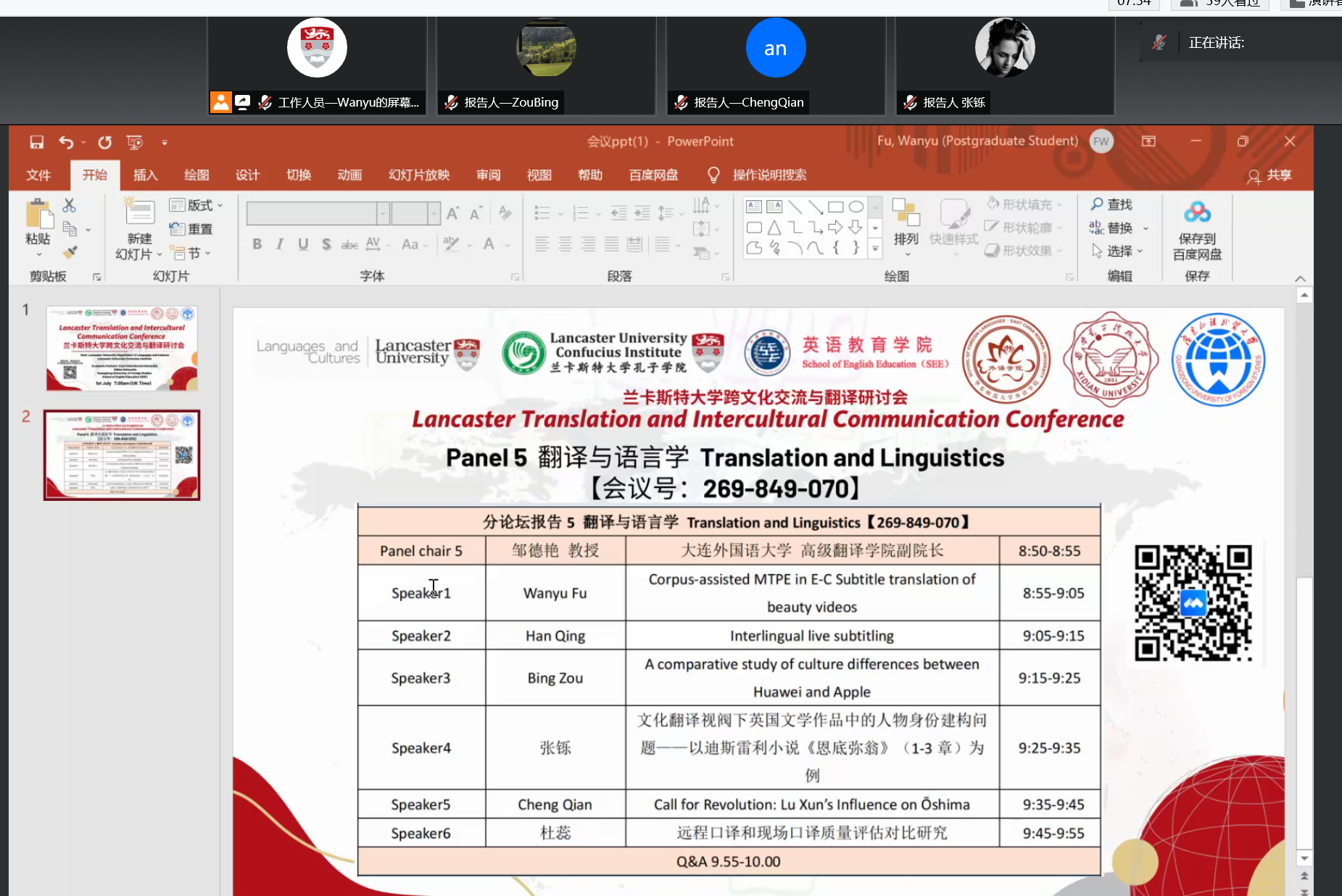Screen dimensions: 1342x896
Task: Select the Format Painter brush
Action: [x=70, y=252]
